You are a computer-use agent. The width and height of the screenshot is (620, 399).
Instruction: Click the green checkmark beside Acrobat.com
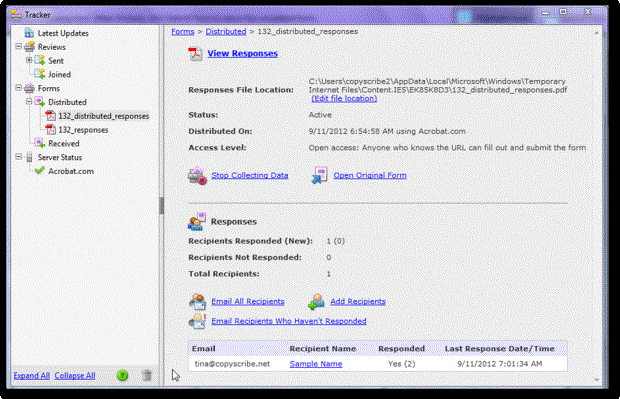[x=40, y=171]
